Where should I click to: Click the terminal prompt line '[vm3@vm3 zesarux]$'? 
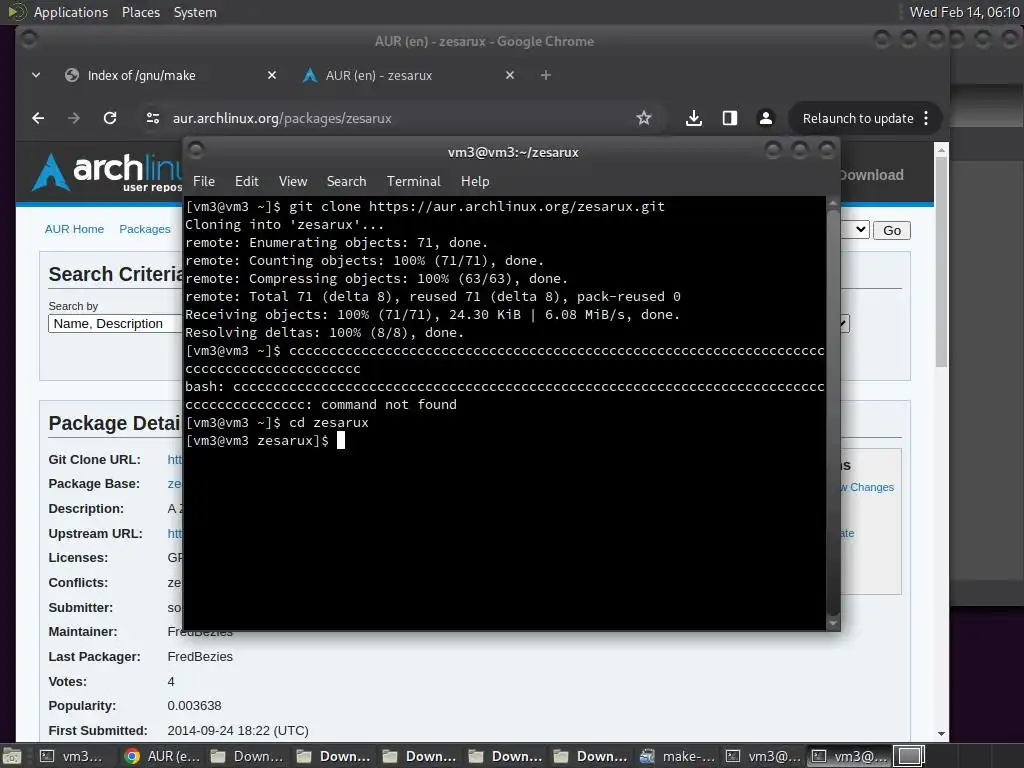[x=257, y=441]
